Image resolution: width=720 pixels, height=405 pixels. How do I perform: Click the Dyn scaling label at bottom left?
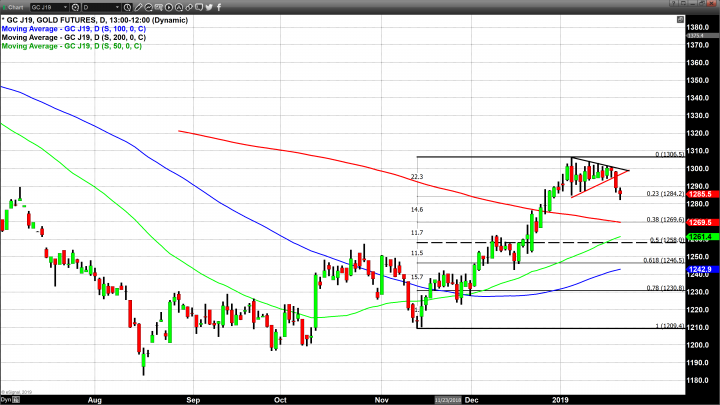pos(6,400)
